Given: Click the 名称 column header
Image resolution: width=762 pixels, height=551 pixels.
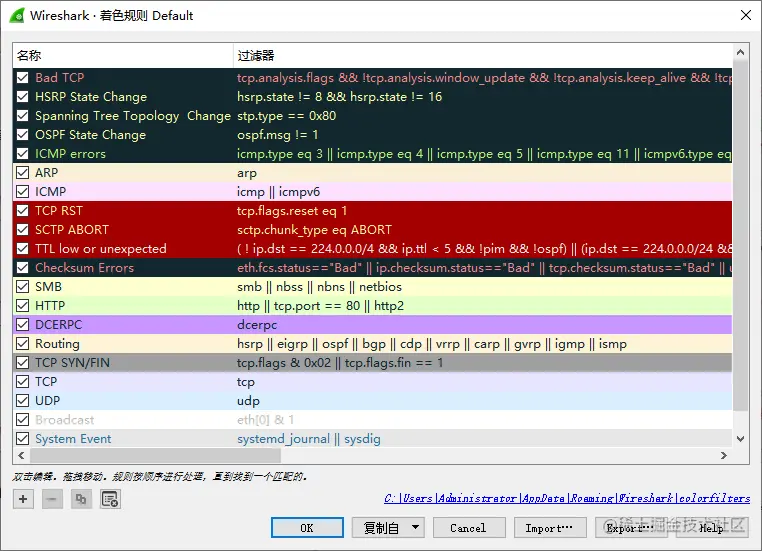Looking at the screenshot, I should tap(123, 55).
